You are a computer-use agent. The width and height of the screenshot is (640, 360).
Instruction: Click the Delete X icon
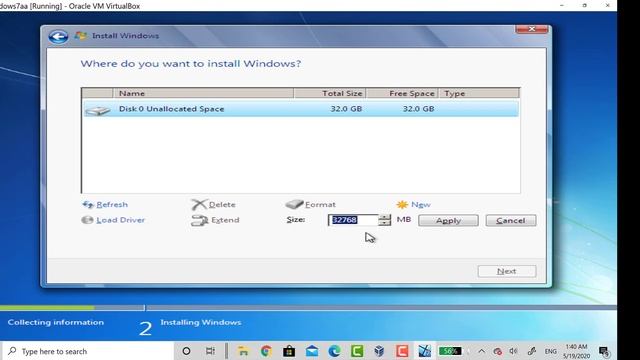199,204
